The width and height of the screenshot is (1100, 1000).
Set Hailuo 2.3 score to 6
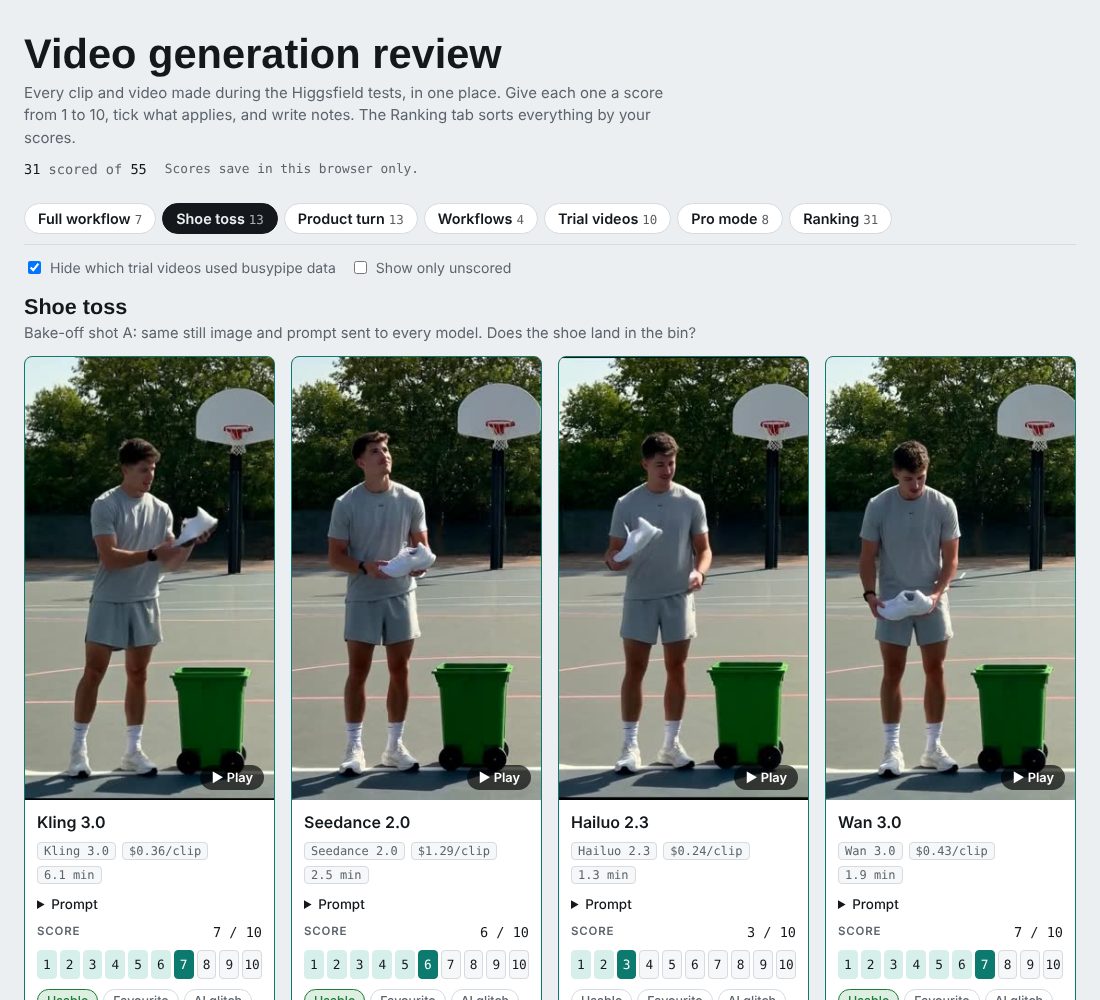pyautogui.click(x=695, y=964)
